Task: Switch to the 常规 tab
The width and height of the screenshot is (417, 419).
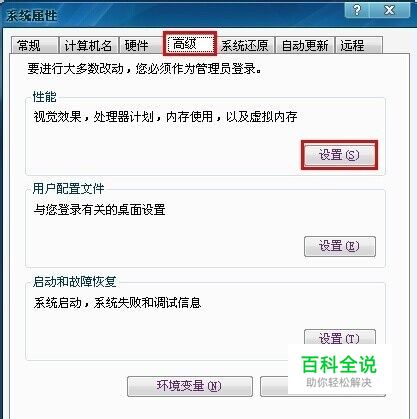Action: tap(34, 46)
